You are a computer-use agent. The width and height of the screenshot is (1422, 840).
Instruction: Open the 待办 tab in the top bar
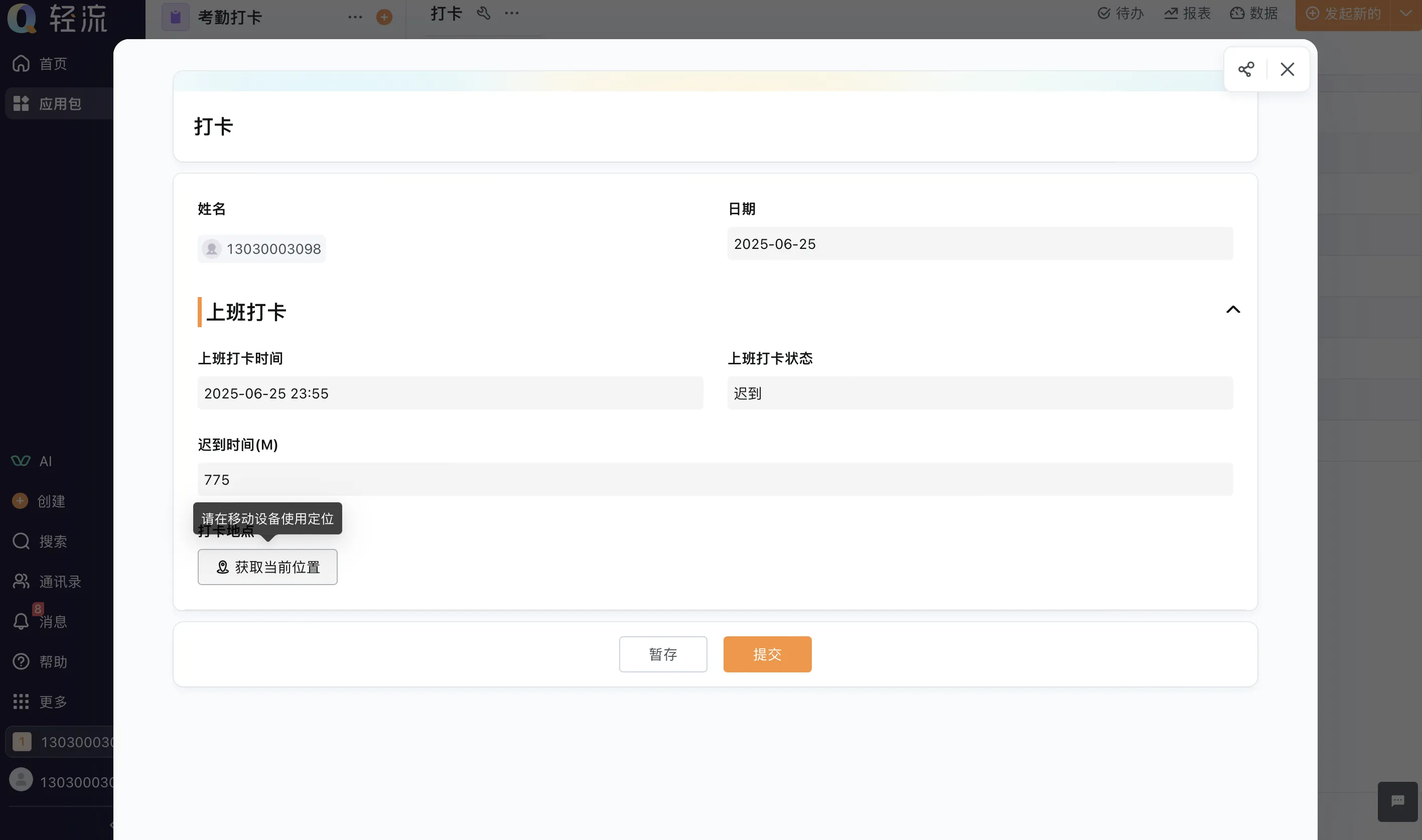click(1120, 13)
